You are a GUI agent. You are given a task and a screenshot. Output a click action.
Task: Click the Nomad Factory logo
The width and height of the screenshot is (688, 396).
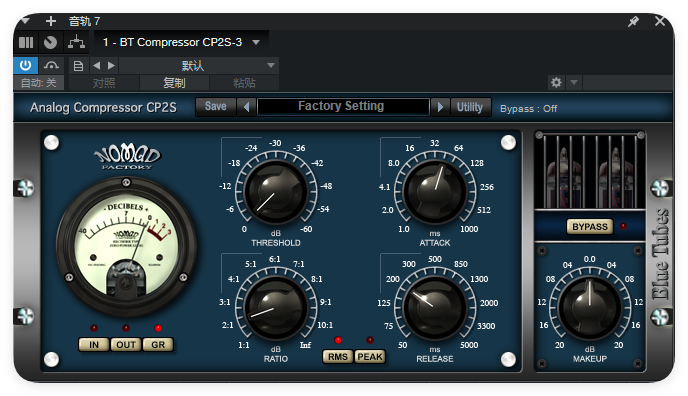click(127, 157)
